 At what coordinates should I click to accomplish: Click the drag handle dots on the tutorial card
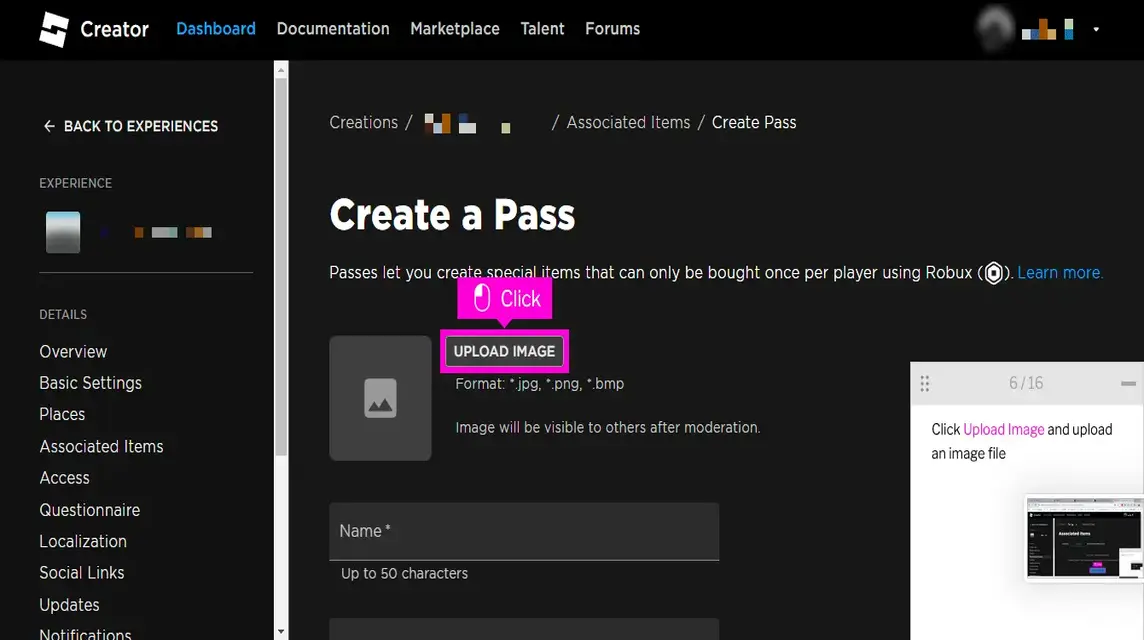pos(924,383)
